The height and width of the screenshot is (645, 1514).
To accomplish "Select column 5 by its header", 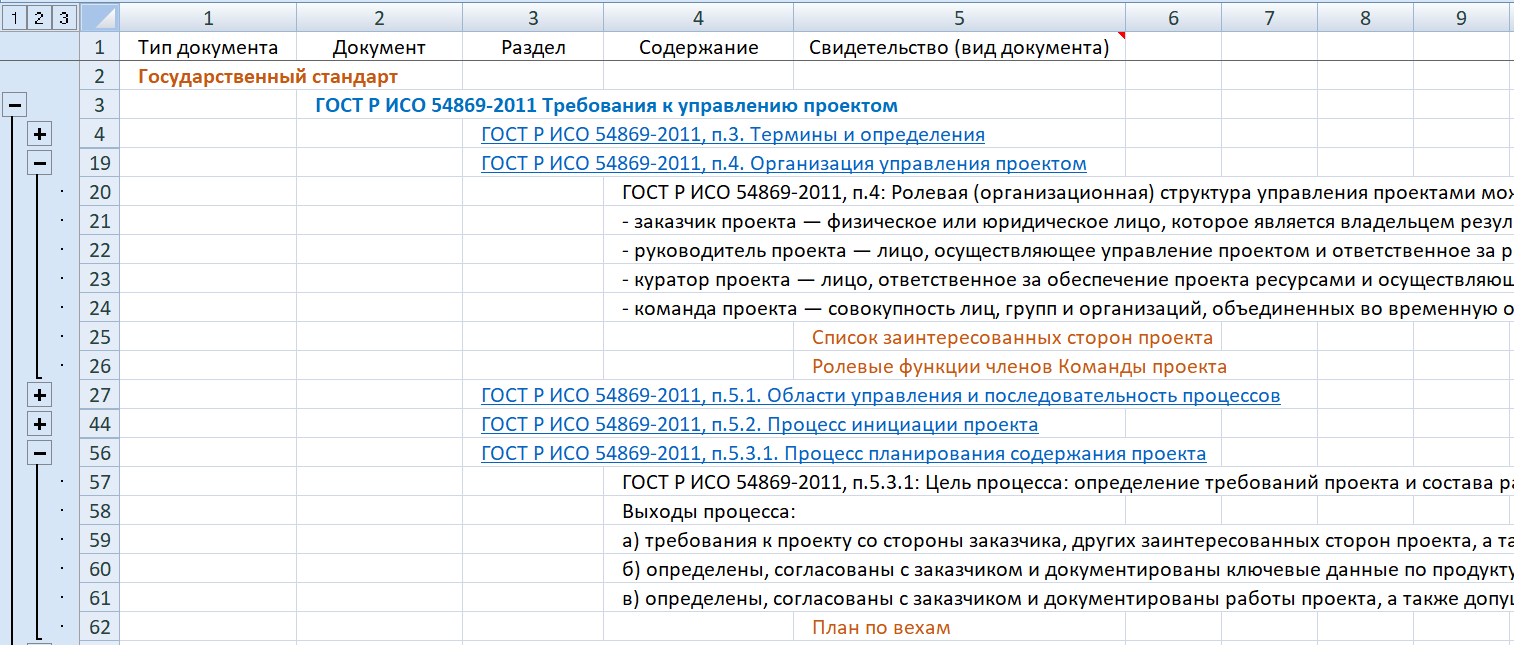I will 959,17.
